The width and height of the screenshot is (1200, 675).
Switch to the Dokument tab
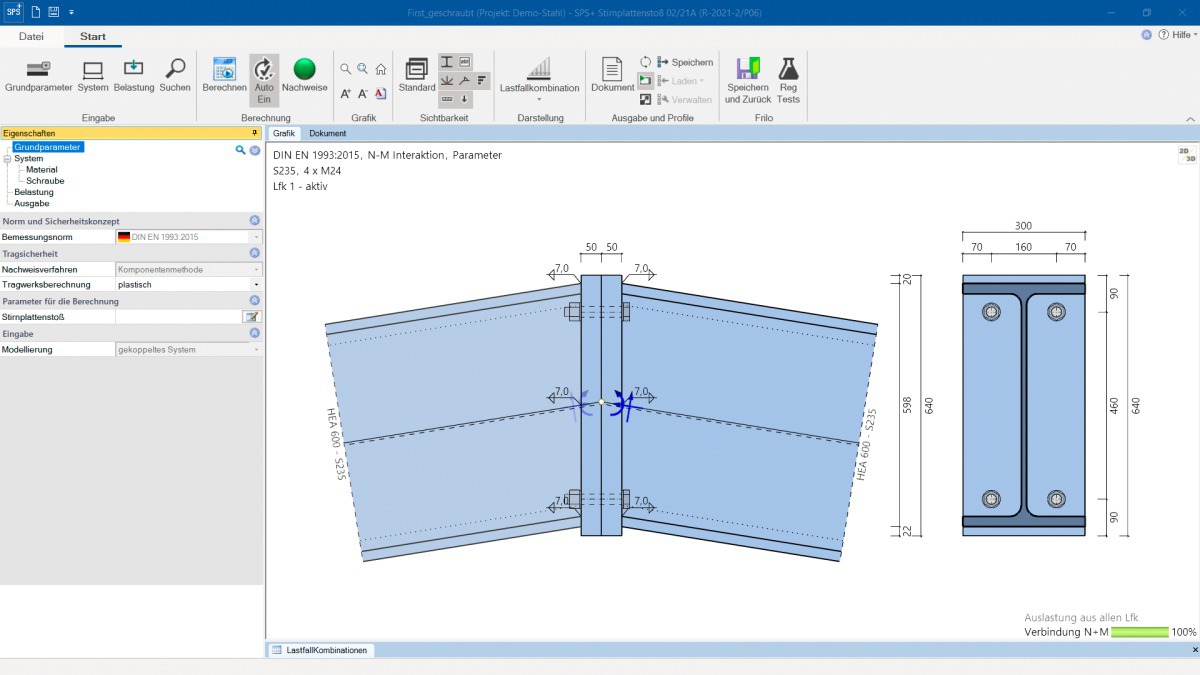[x=327, y=133]
